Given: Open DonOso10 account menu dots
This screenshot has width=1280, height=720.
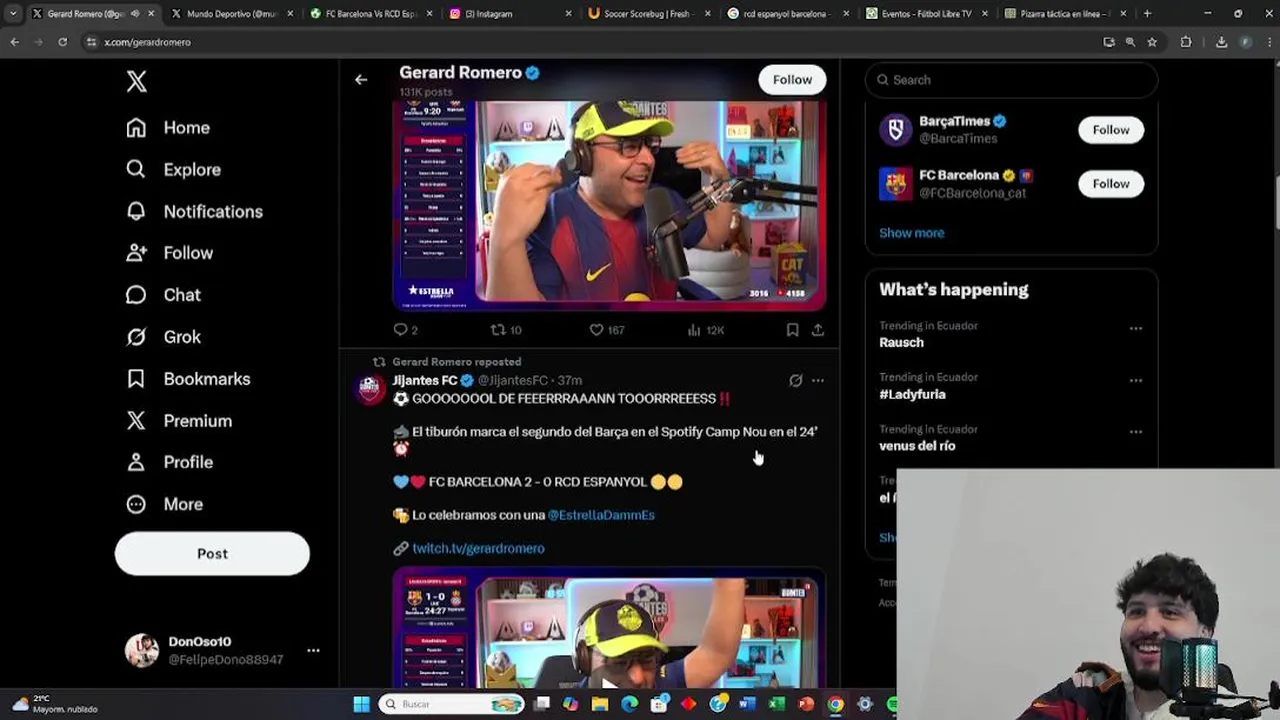Looking at the screenshot, I should click(x=313, y=650).
